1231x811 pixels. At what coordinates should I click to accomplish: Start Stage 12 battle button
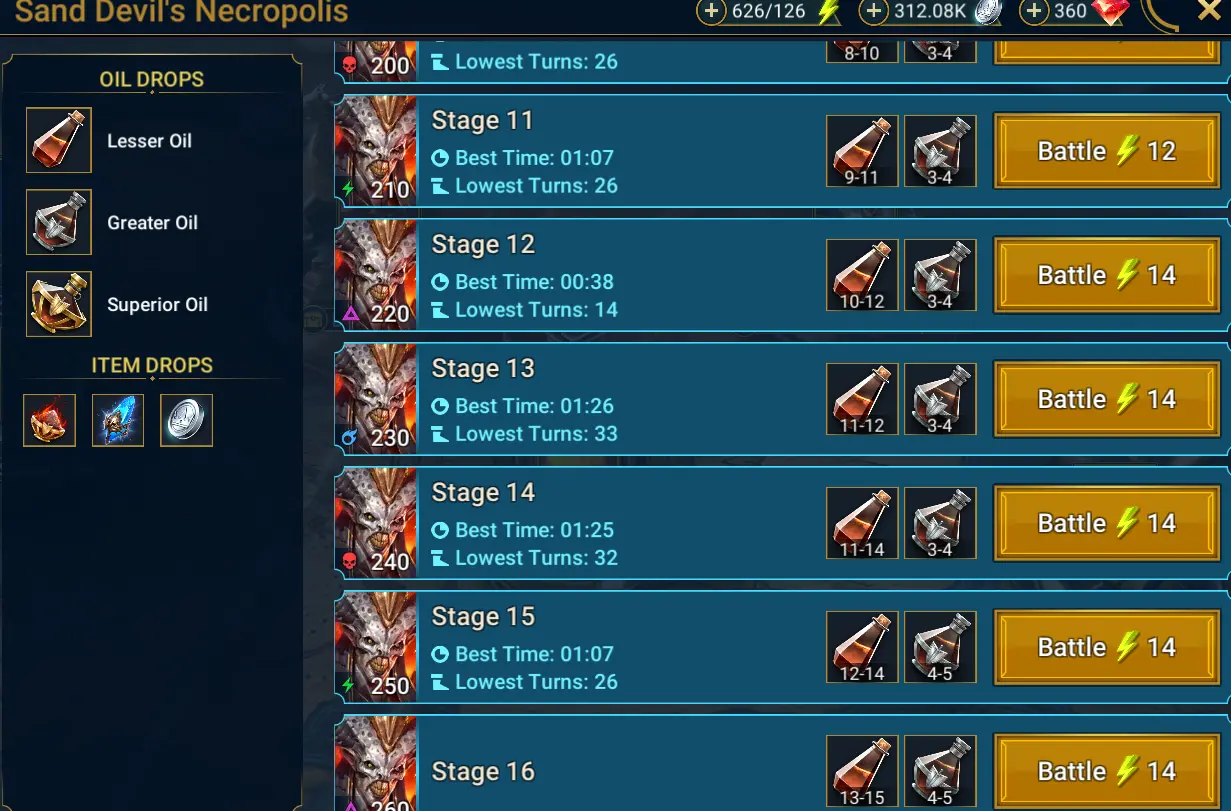click(x=1107, y=275)
